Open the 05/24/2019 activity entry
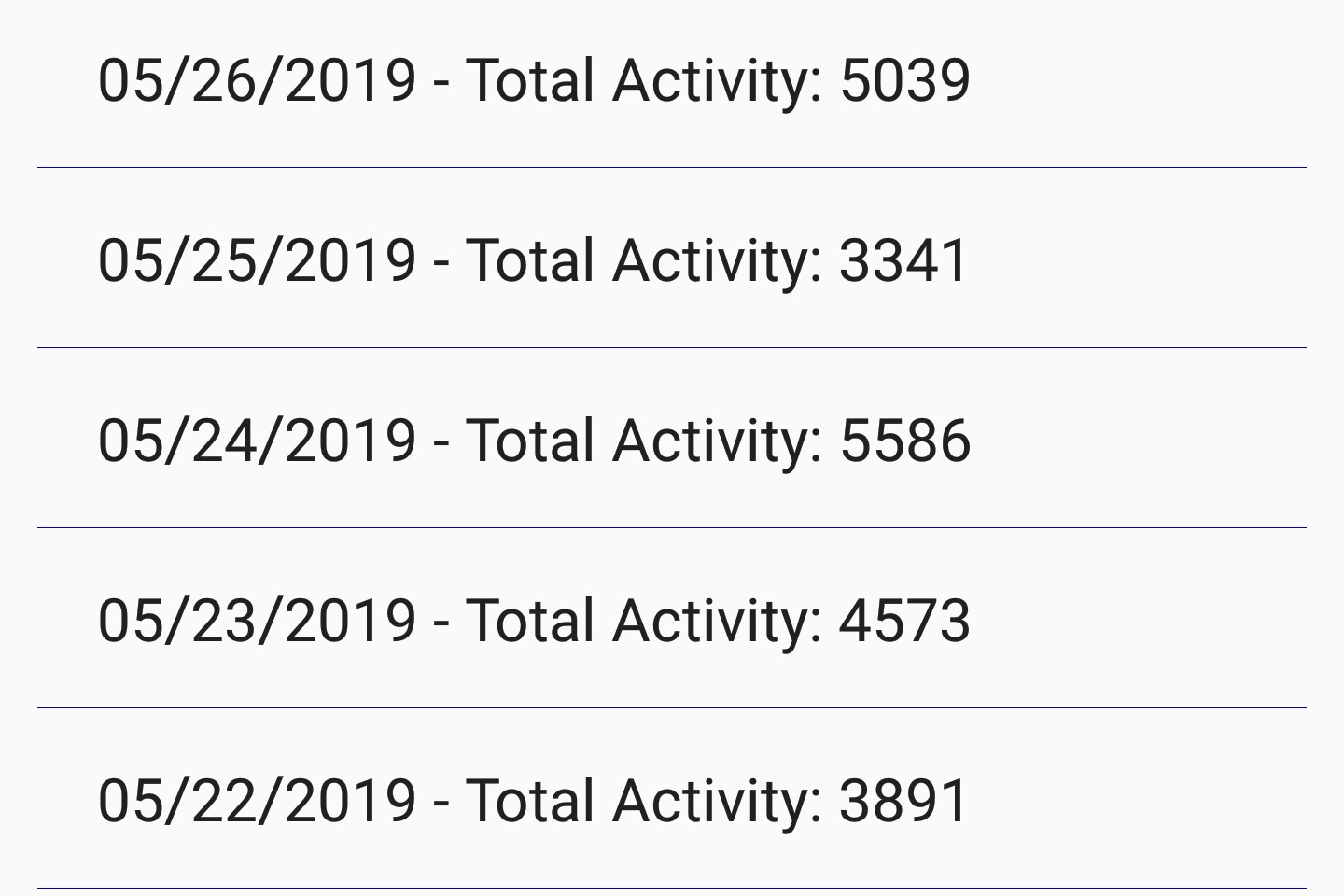 672,439
